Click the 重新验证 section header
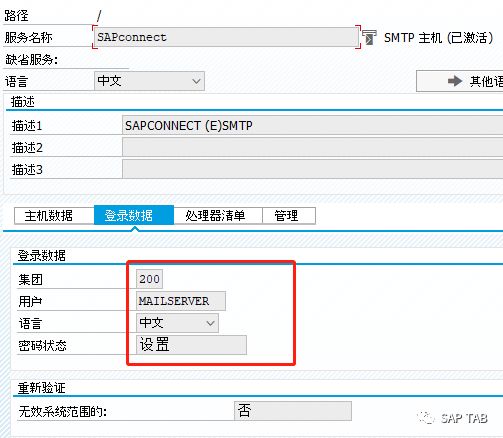Viewport: 503px width, 438px height. [42, 388]
